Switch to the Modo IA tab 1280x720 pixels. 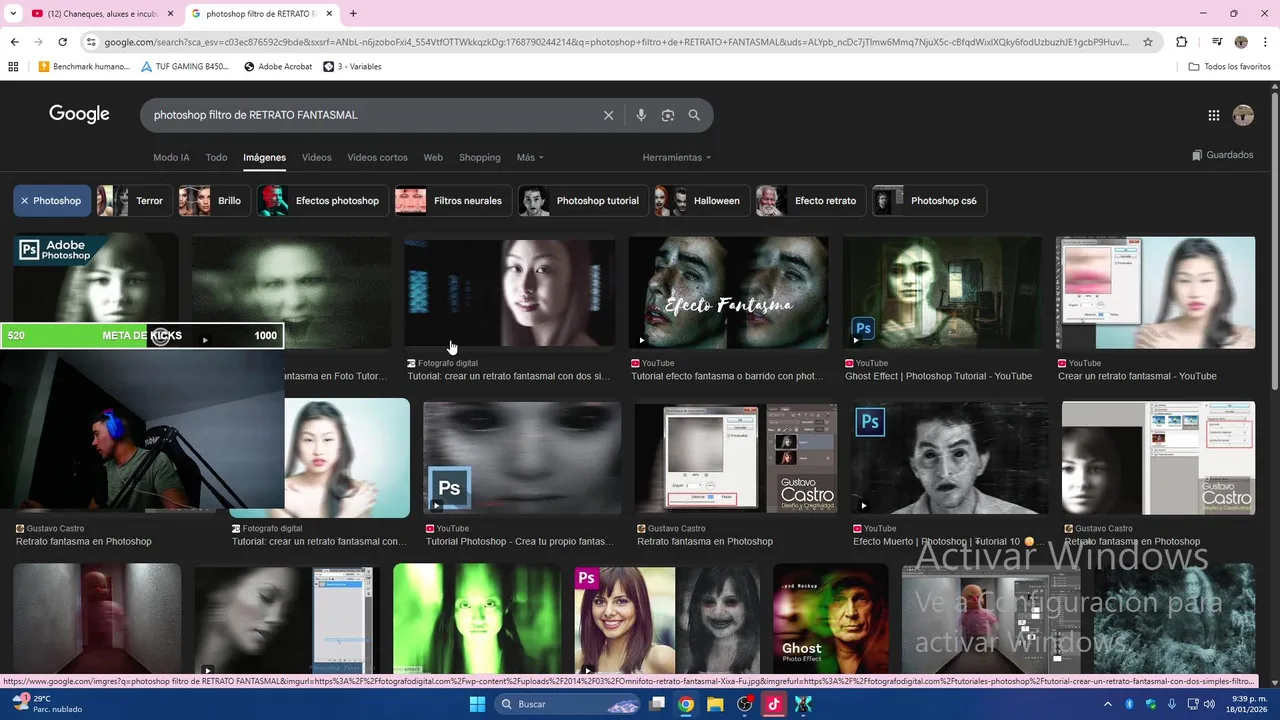click(171, 158)
